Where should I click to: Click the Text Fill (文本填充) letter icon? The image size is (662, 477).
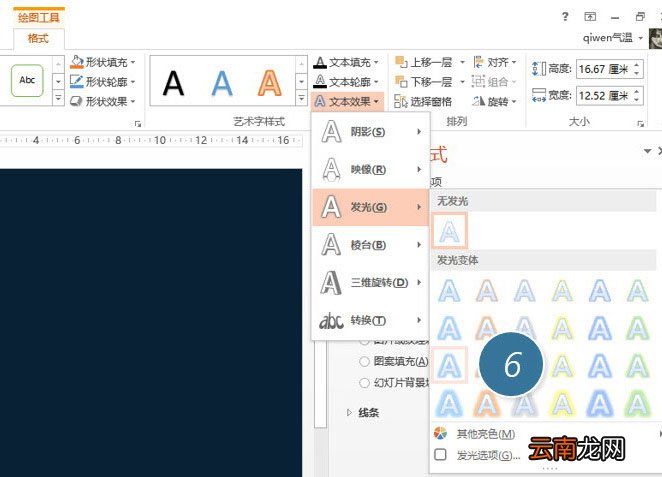(320, 62)
